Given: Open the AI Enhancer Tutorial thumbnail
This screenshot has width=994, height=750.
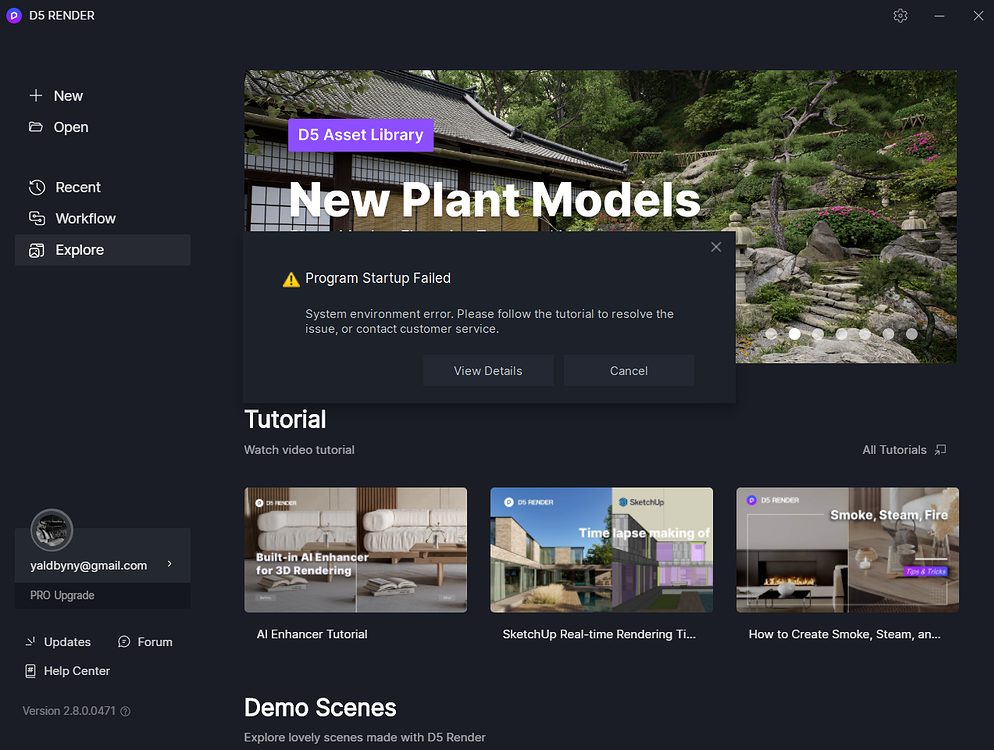Looking at the screenshot, I should [356, 550].
